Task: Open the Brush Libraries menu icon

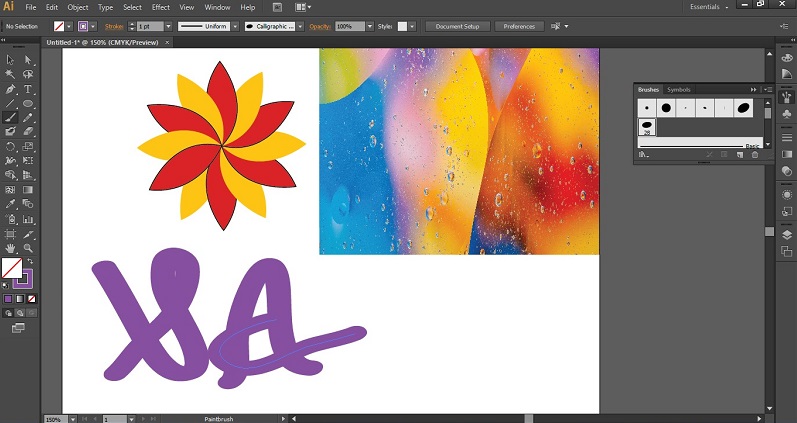Action: [x=645, y=155]
